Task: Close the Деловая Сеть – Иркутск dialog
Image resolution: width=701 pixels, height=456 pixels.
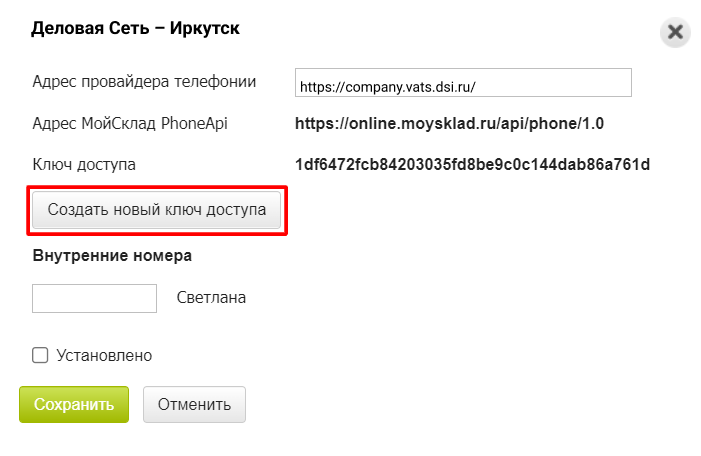Action: pos(675,32)
